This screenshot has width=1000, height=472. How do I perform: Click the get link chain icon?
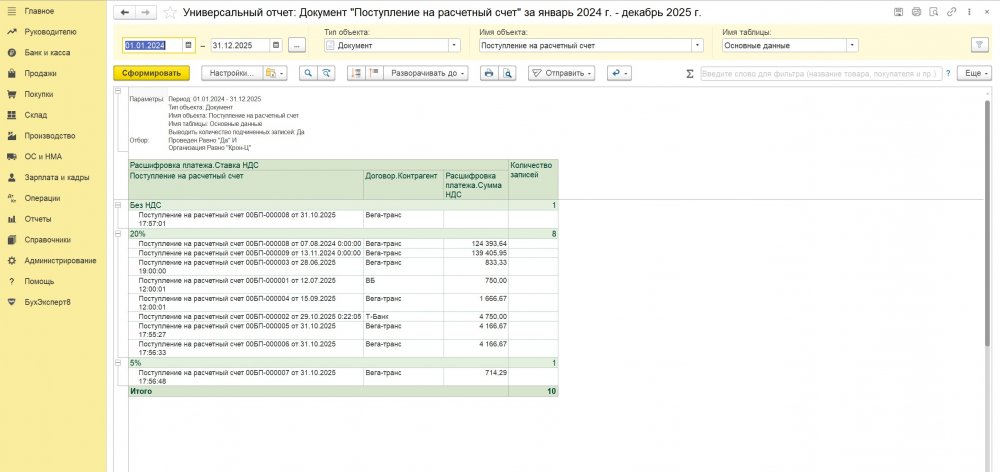click(x=952, y=11)
